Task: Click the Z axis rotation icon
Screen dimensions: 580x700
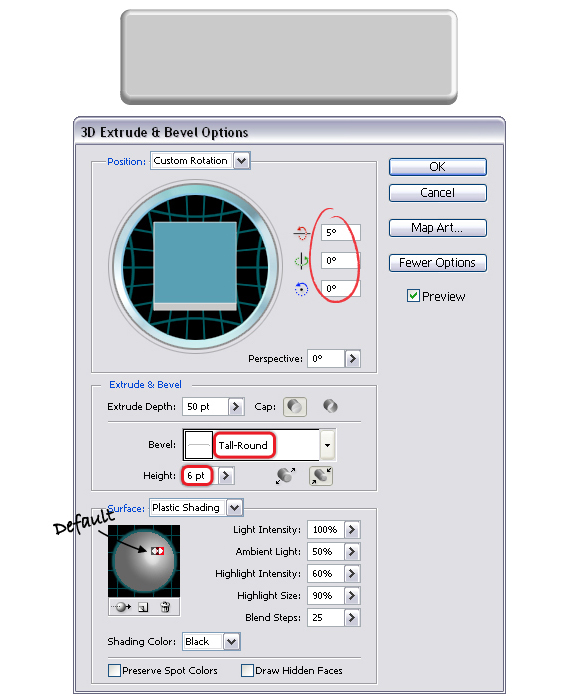Action: point(301,289)
